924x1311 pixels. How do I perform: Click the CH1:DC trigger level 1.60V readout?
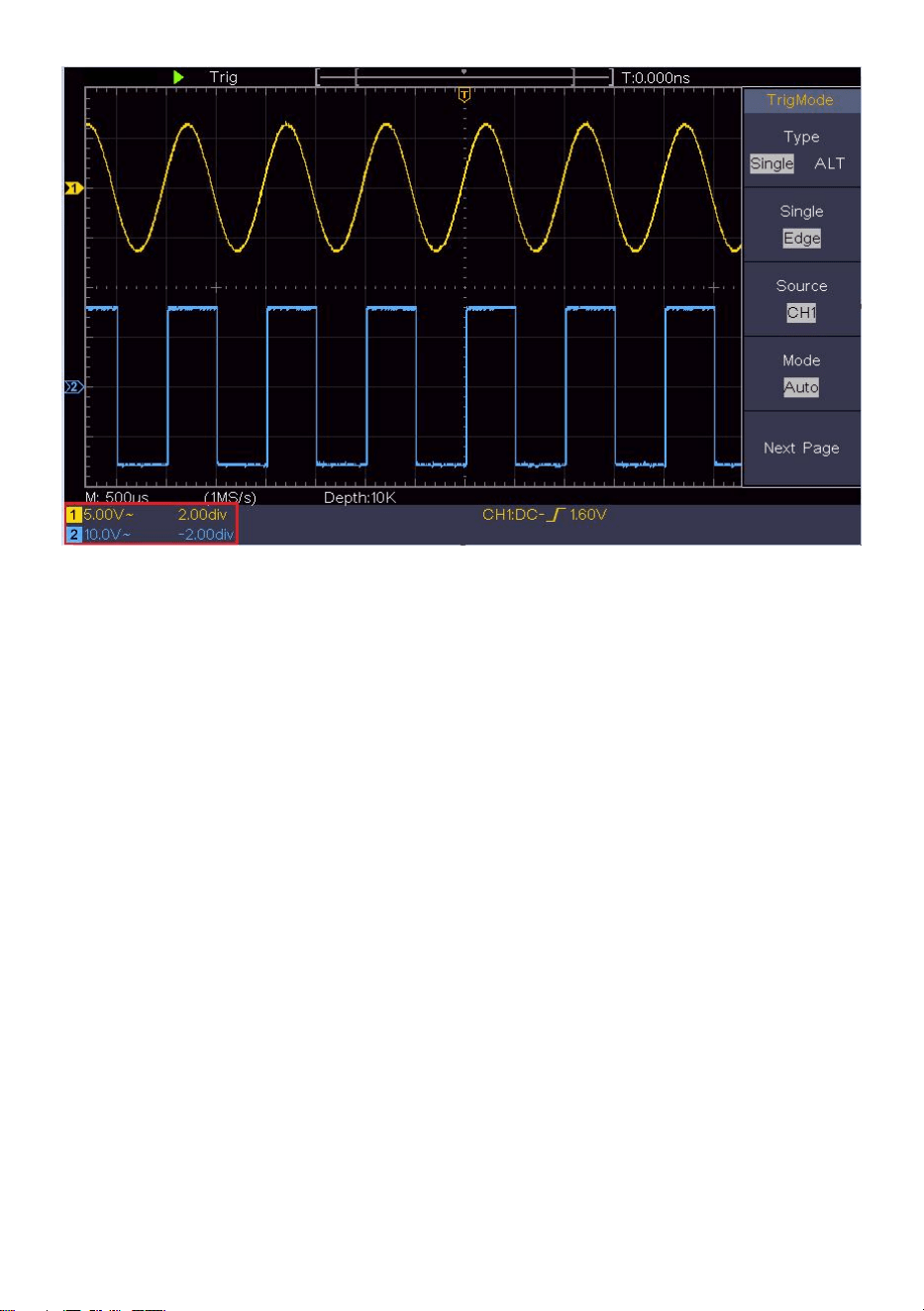pyautogui.click(x=545, y=515)
